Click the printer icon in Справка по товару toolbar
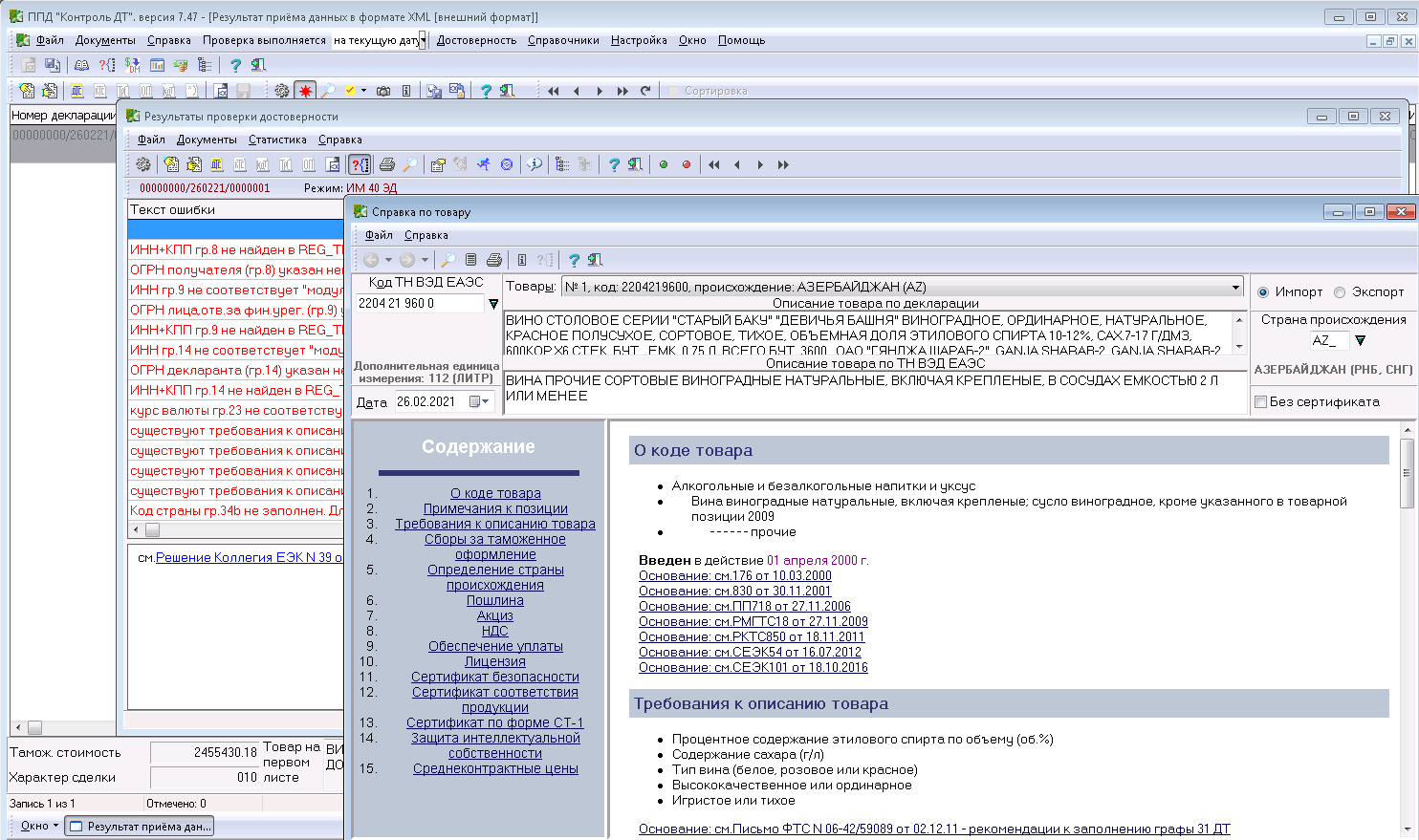The image size is (1419, 840). (493, 260)
